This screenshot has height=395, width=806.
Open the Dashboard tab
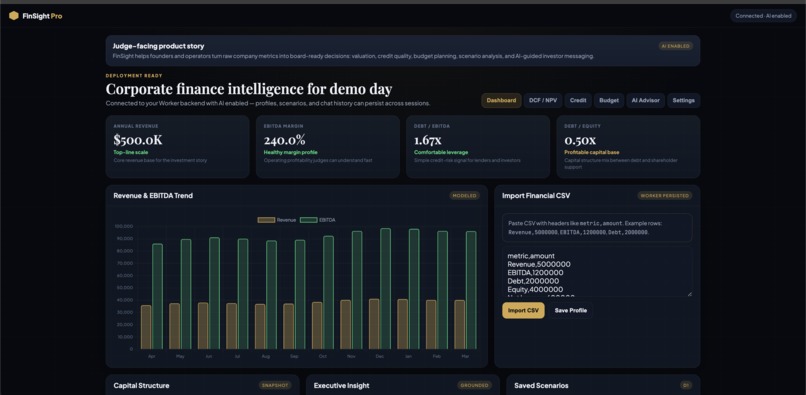coord(501,100)
